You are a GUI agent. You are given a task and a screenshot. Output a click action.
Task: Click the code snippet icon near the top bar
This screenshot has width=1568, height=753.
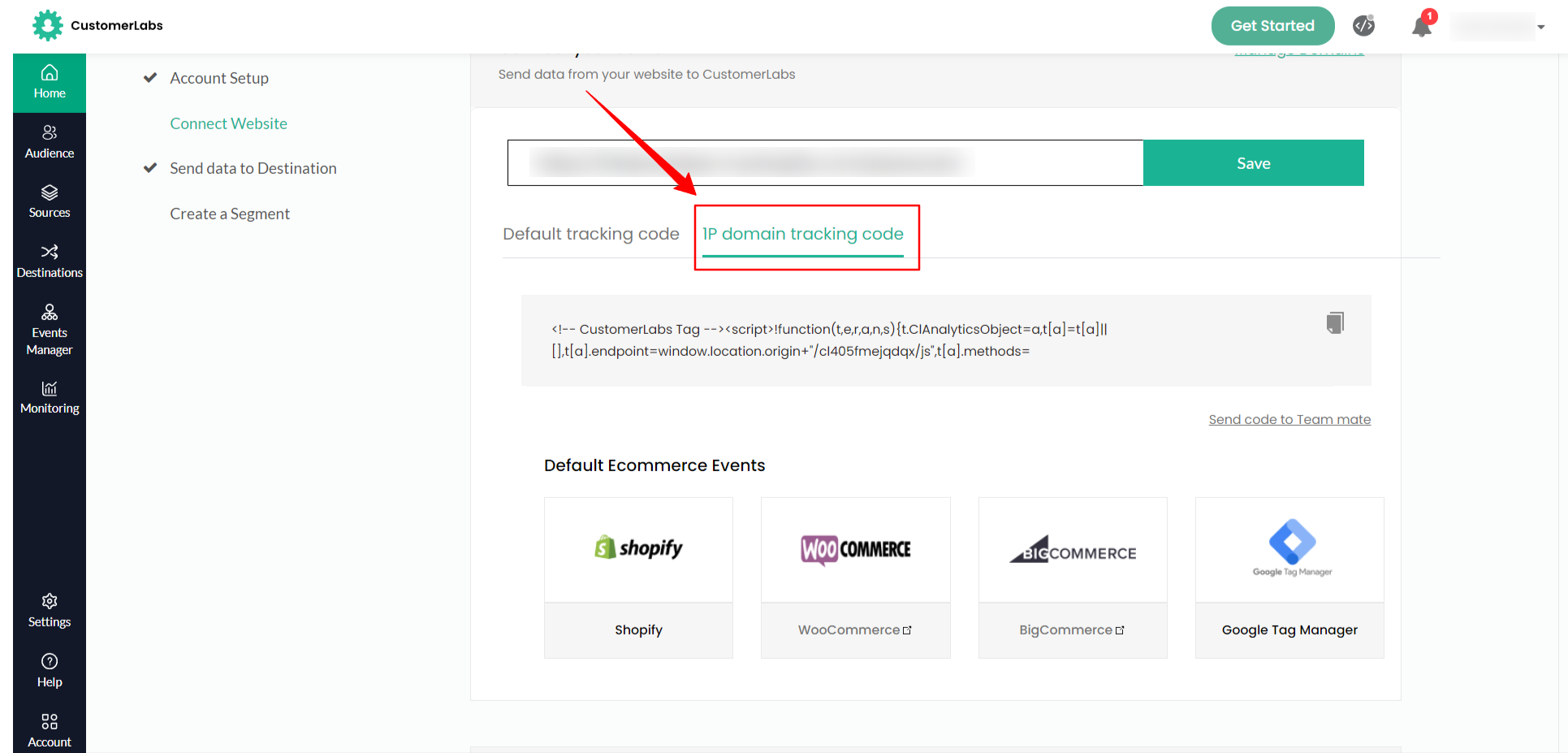1363,26
